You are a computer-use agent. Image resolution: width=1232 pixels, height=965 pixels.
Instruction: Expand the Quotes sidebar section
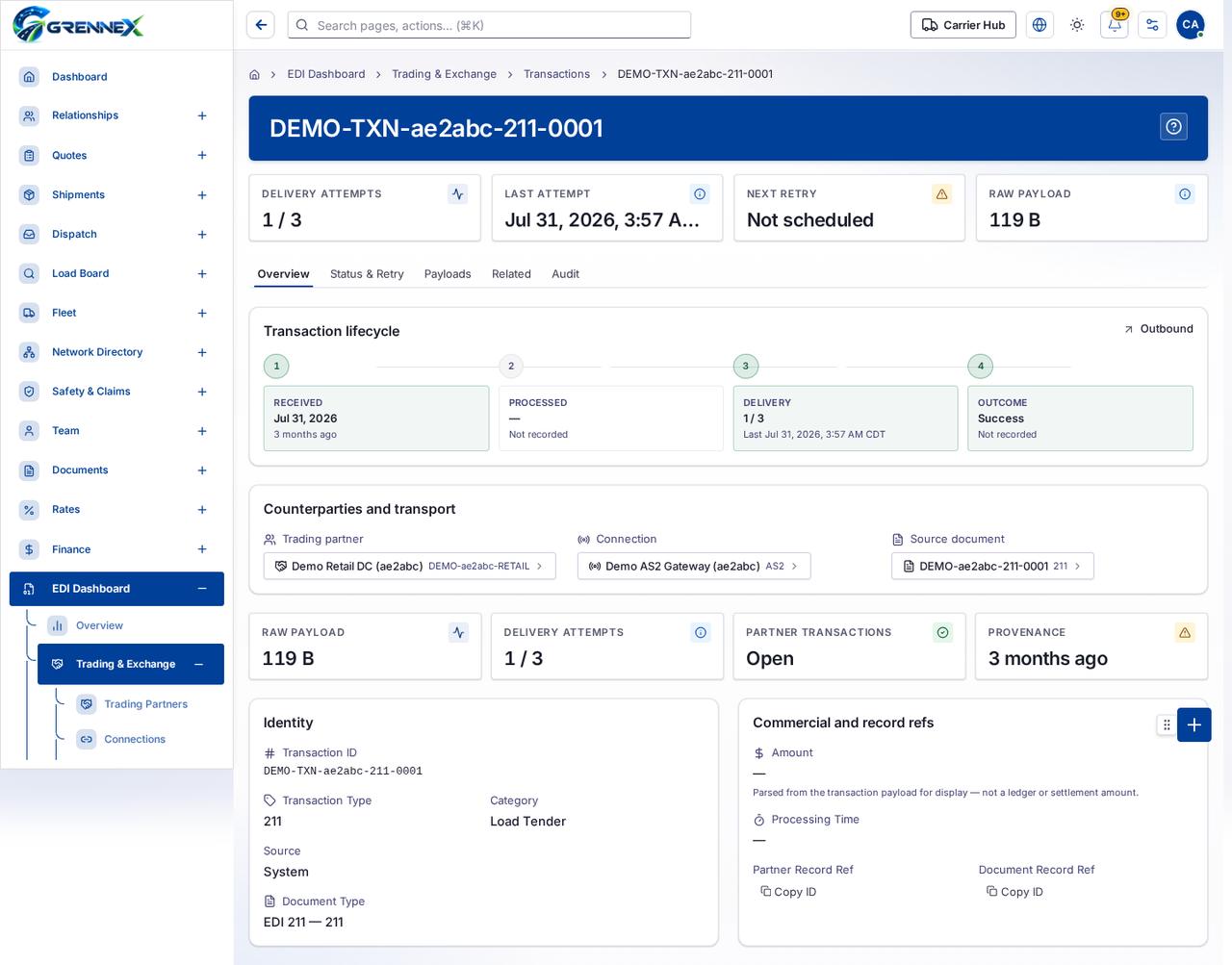coord(202,155)
